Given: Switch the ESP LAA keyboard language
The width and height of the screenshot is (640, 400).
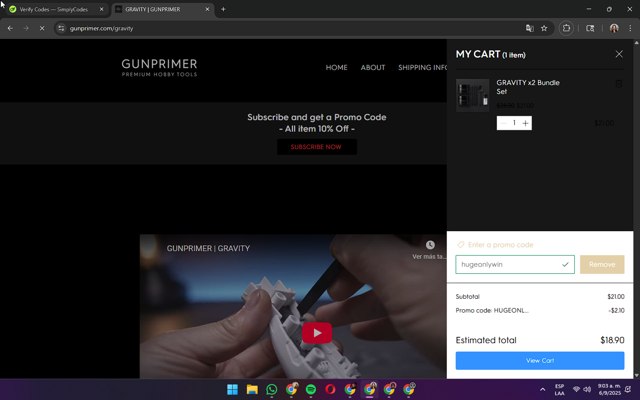Looking at the screenshot, I should (559, 389).
